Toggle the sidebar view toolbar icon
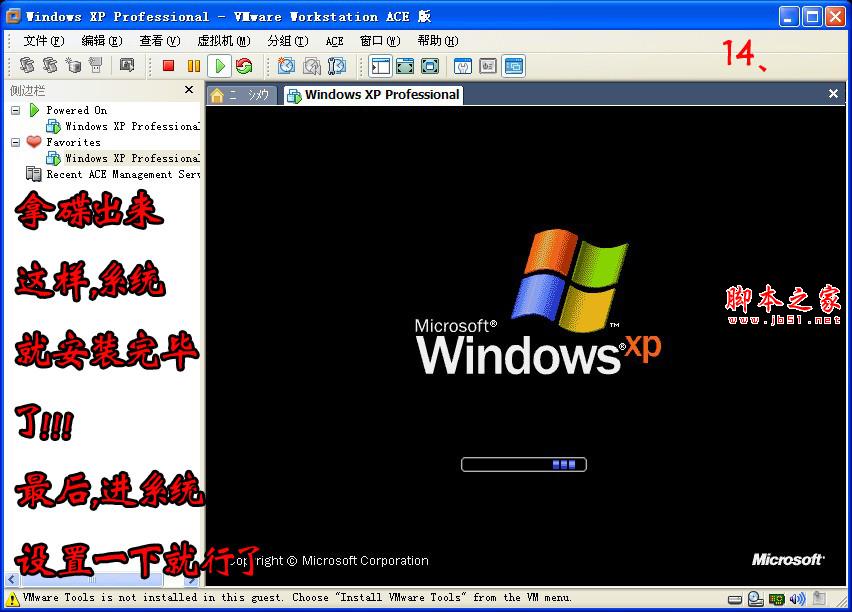Viewport: 852px width, 612px height. click(380, 66)
